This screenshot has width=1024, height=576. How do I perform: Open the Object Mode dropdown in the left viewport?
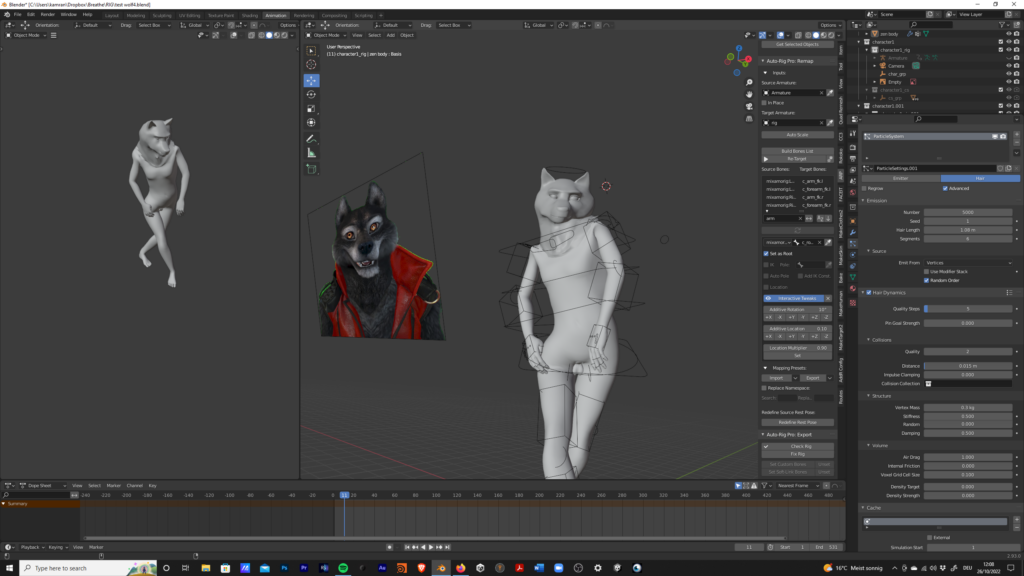[x=26, y=35]
